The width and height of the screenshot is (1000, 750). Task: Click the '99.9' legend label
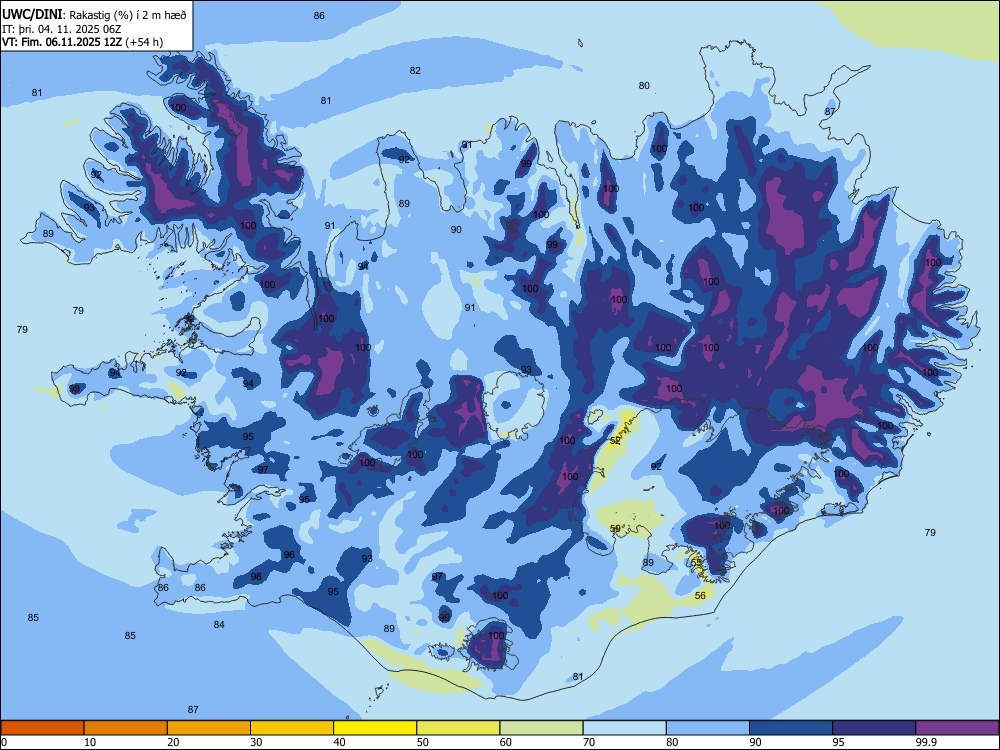(925, 742)
